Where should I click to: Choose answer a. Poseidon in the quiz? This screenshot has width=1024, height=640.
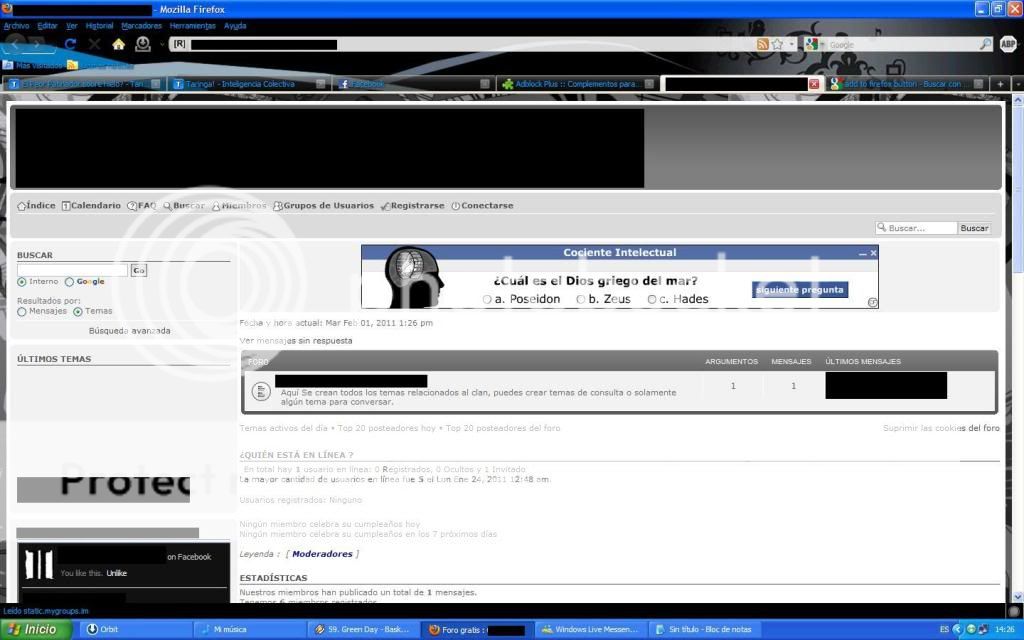click(x=487, y=299)
